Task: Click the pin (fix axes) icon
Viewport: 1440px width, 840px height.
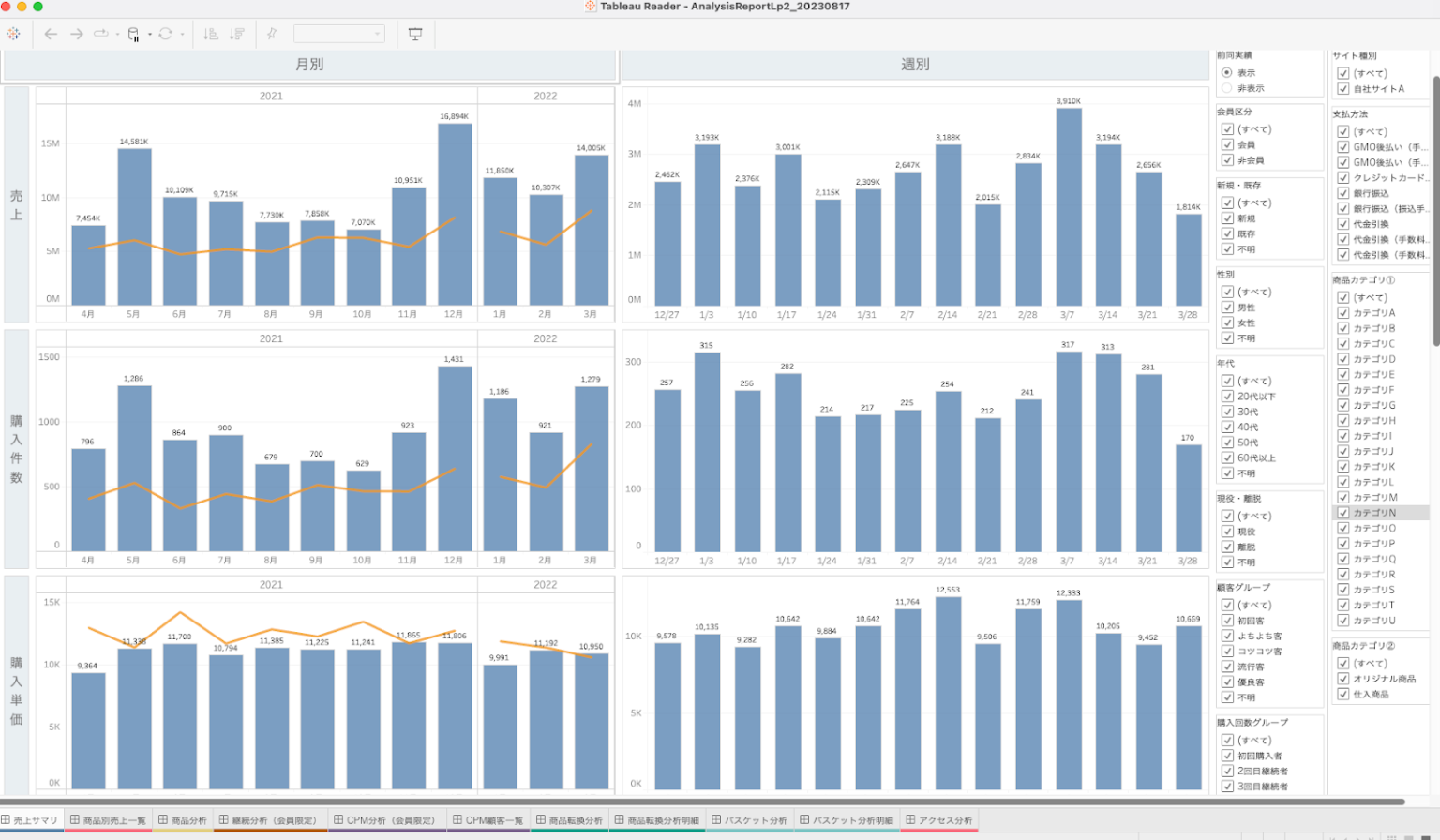Action: pos(272,34)
